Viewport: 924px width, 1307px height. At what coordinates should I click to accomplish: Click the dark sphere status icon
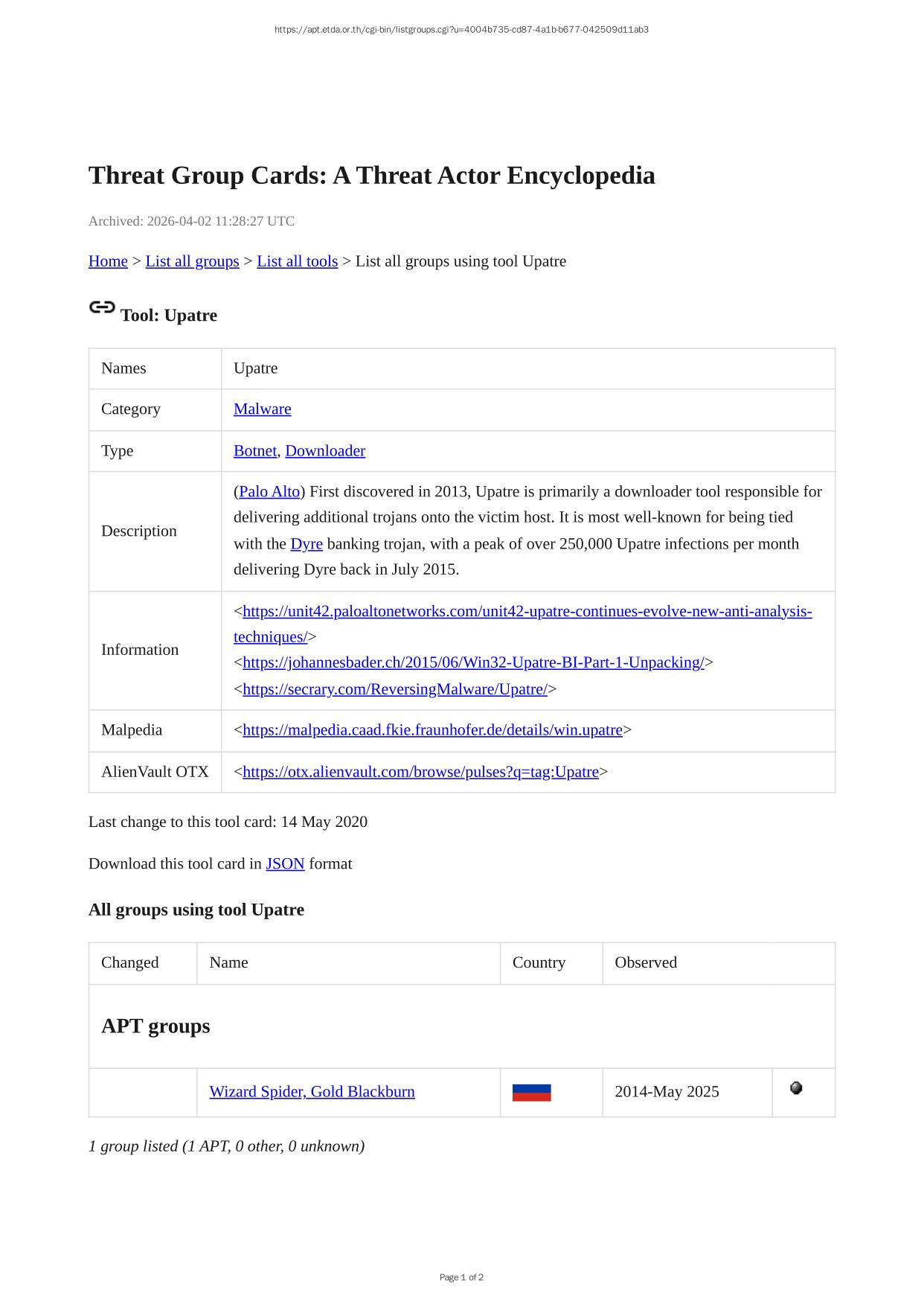coord(795,1088)
